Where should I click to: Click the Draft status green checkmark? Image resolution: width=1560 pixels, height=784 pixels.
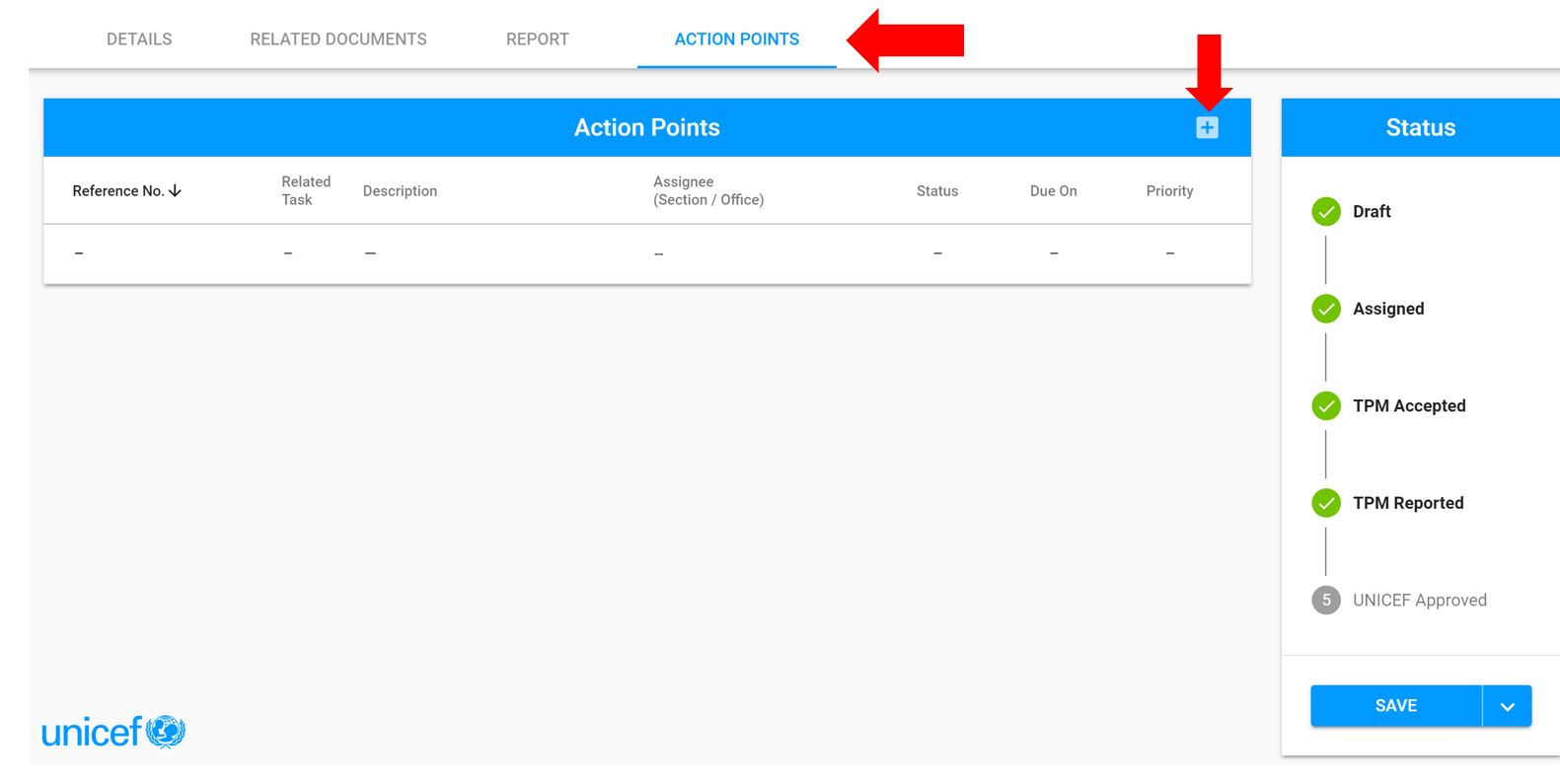1326,211
